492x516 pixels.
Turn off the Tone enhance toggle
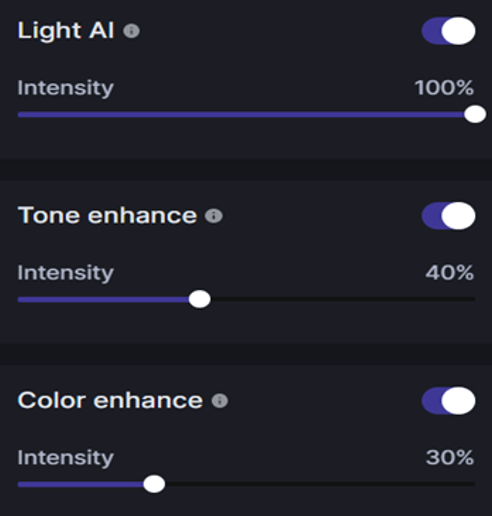(448, 216)
